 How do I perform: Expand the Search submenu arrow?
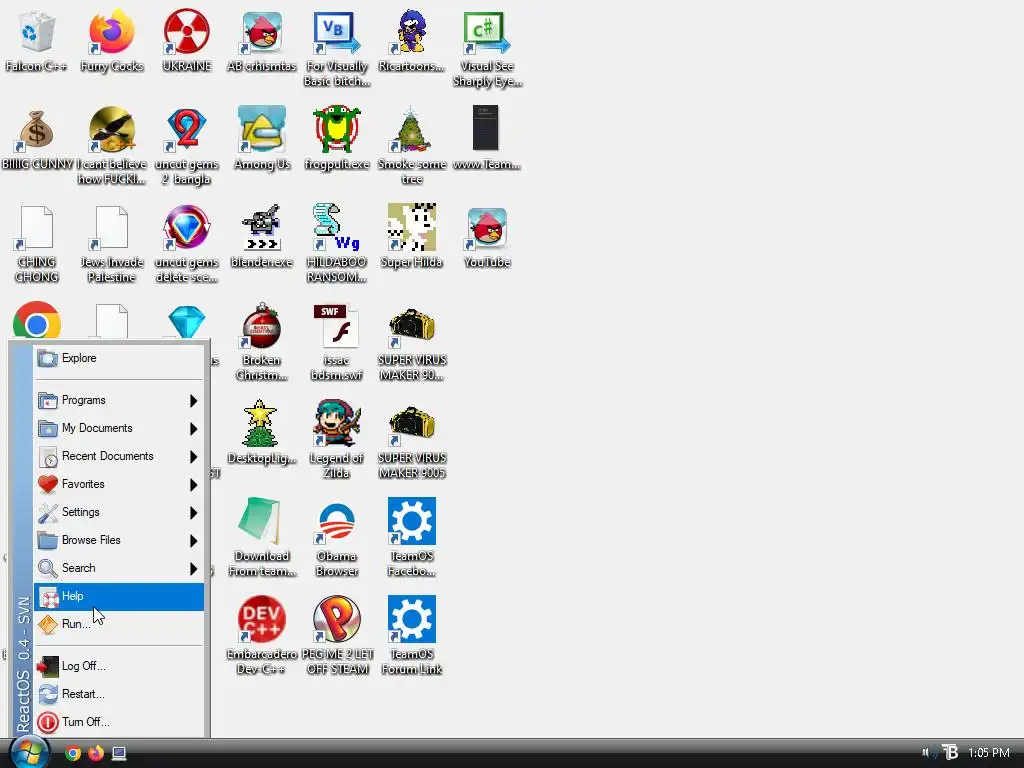[193, 569]
